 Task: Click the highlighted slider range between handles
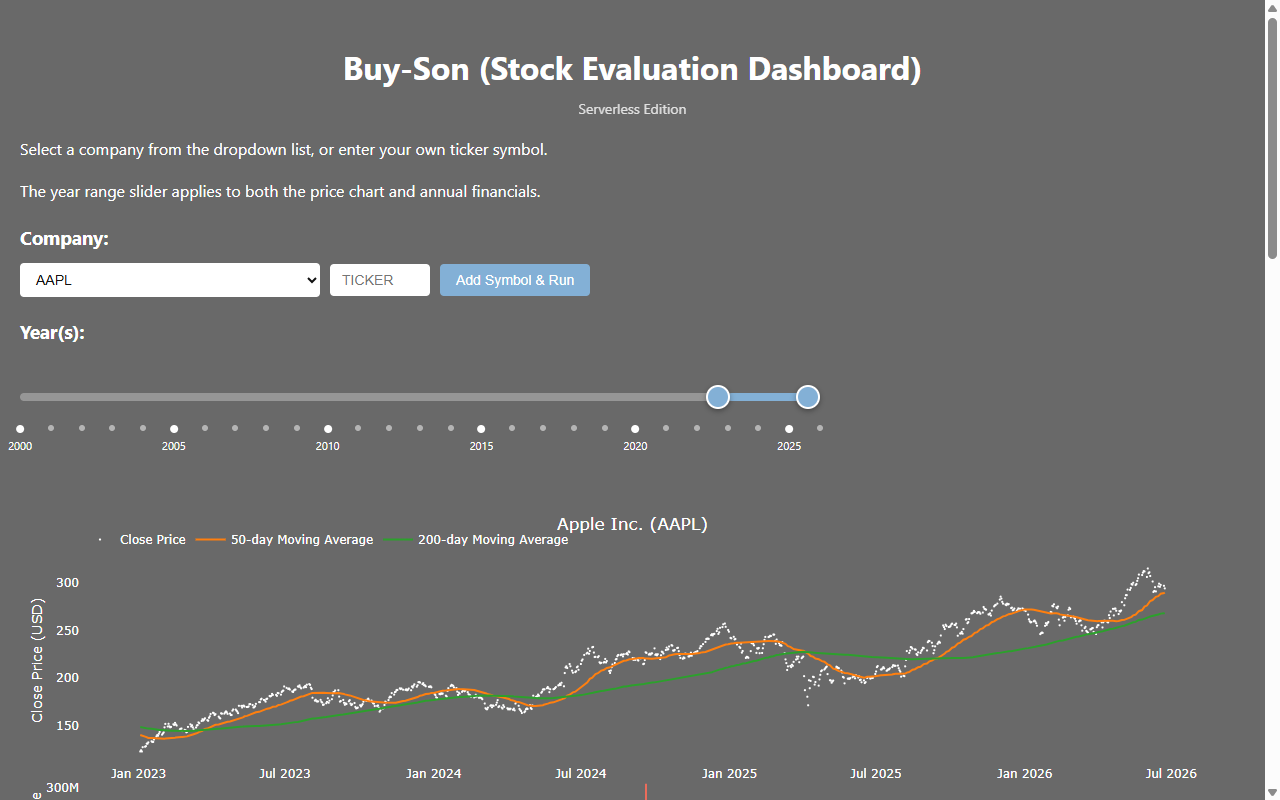[x=763, y=397]
